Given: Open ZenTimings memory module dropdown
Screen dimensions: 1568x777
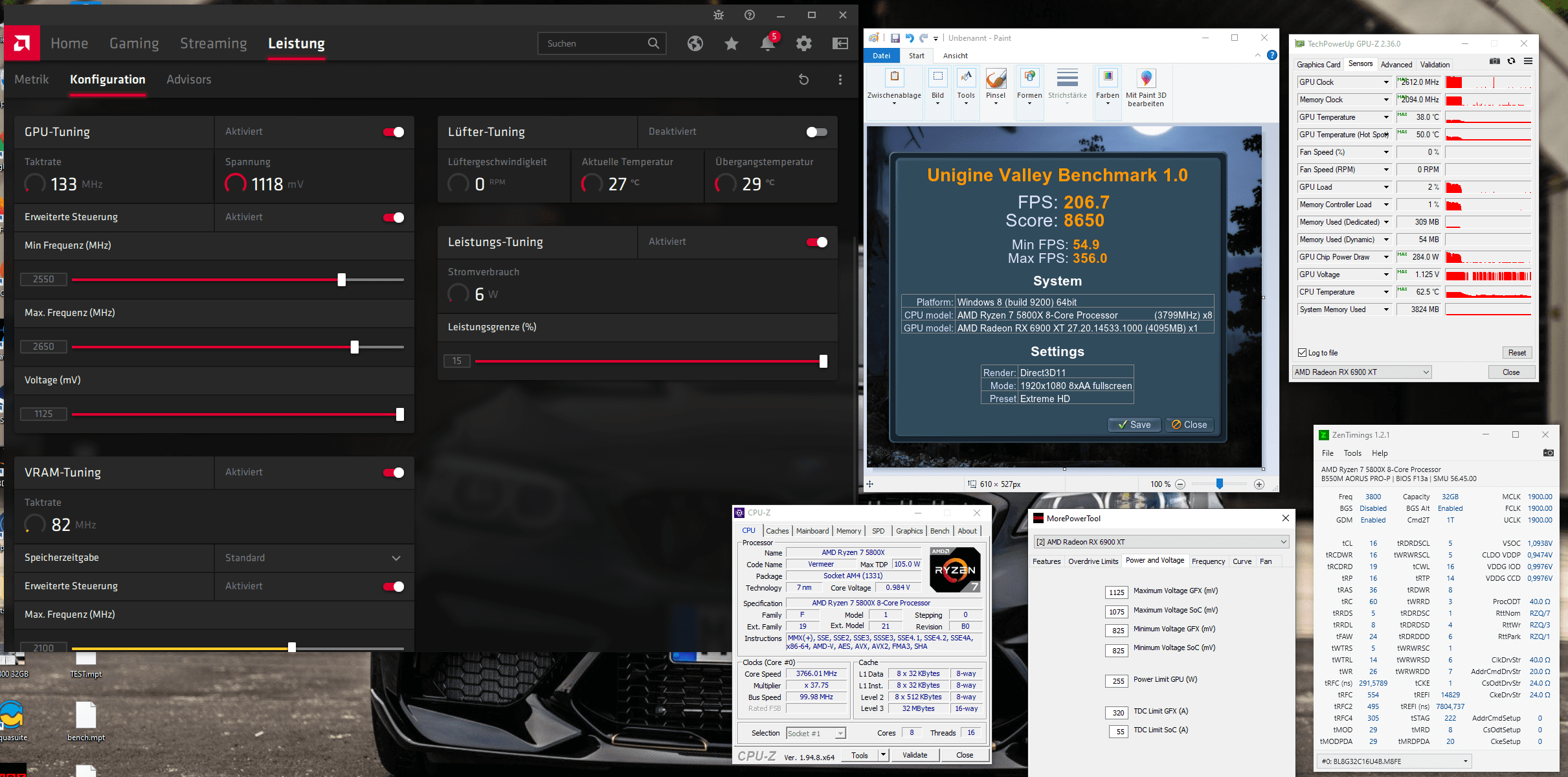Looking at the screenshot, I should [x=1394, y=761].
